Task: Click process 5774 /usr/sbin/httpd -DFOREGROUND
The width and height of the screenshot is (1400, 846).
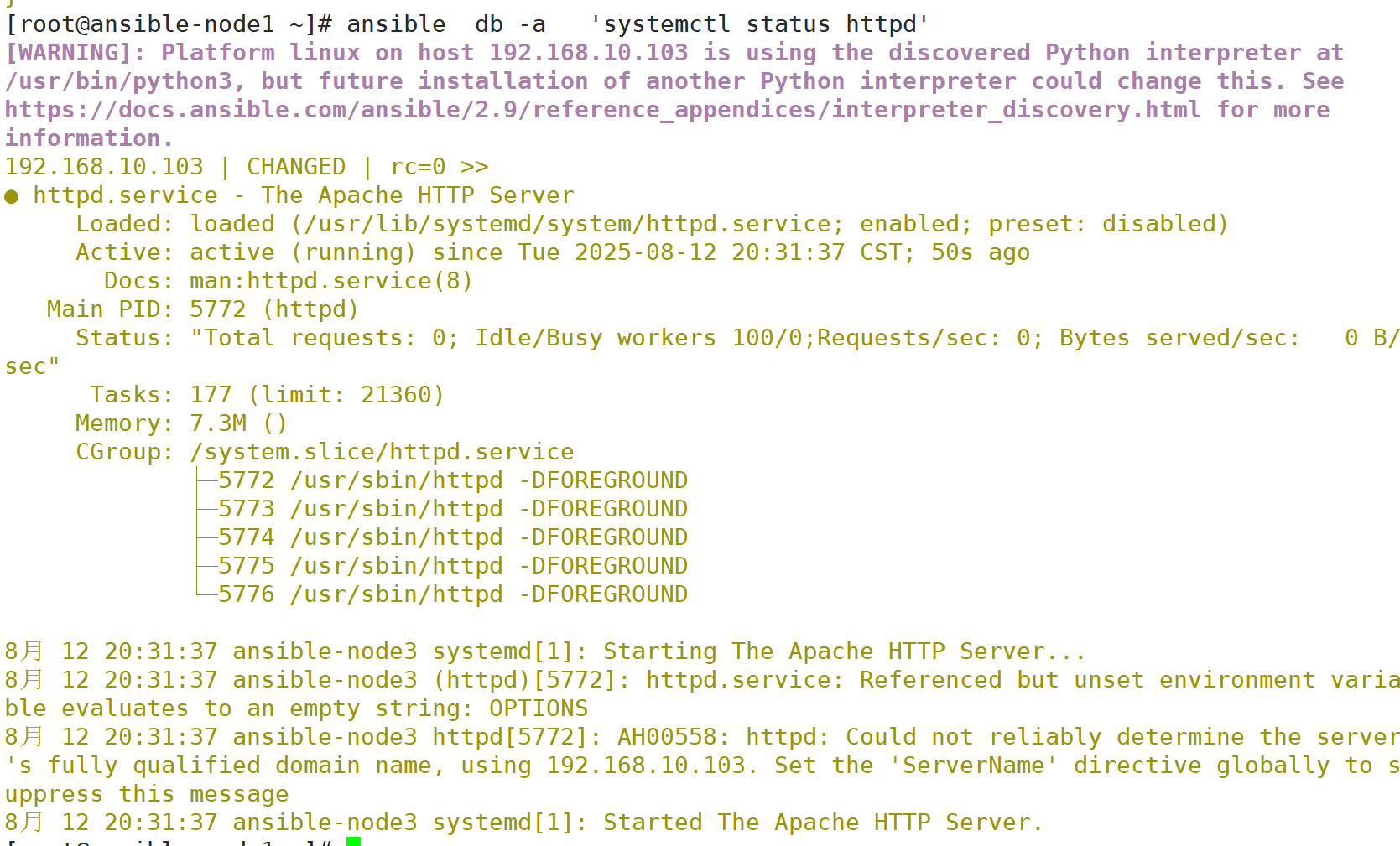Action: tap(453, 537)
